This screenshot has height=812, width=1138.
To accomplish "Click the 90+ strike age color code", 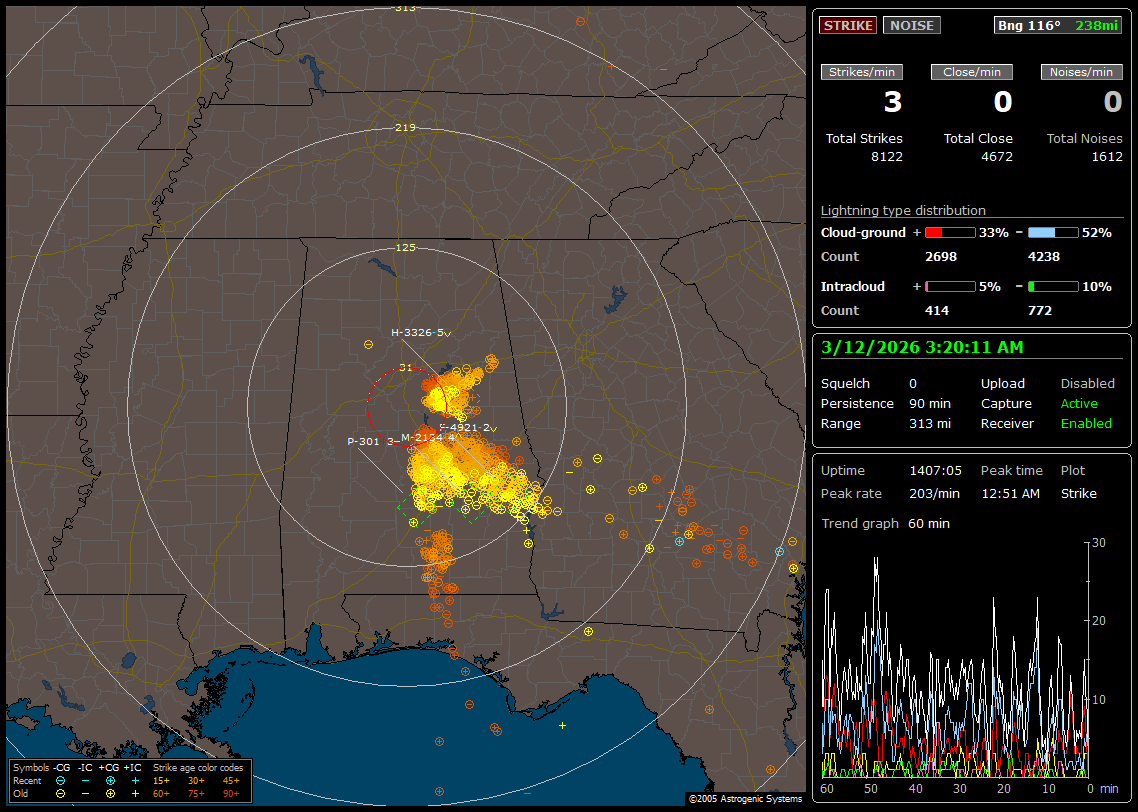I will [232, 793].
